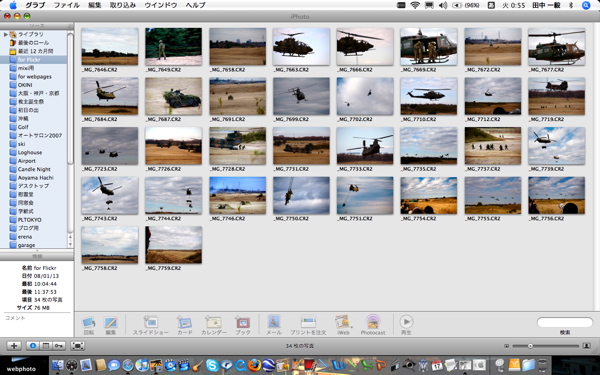Select 最後のロール in source list
The height and width of the screenshot is (375, 600).
click(33, 43)
